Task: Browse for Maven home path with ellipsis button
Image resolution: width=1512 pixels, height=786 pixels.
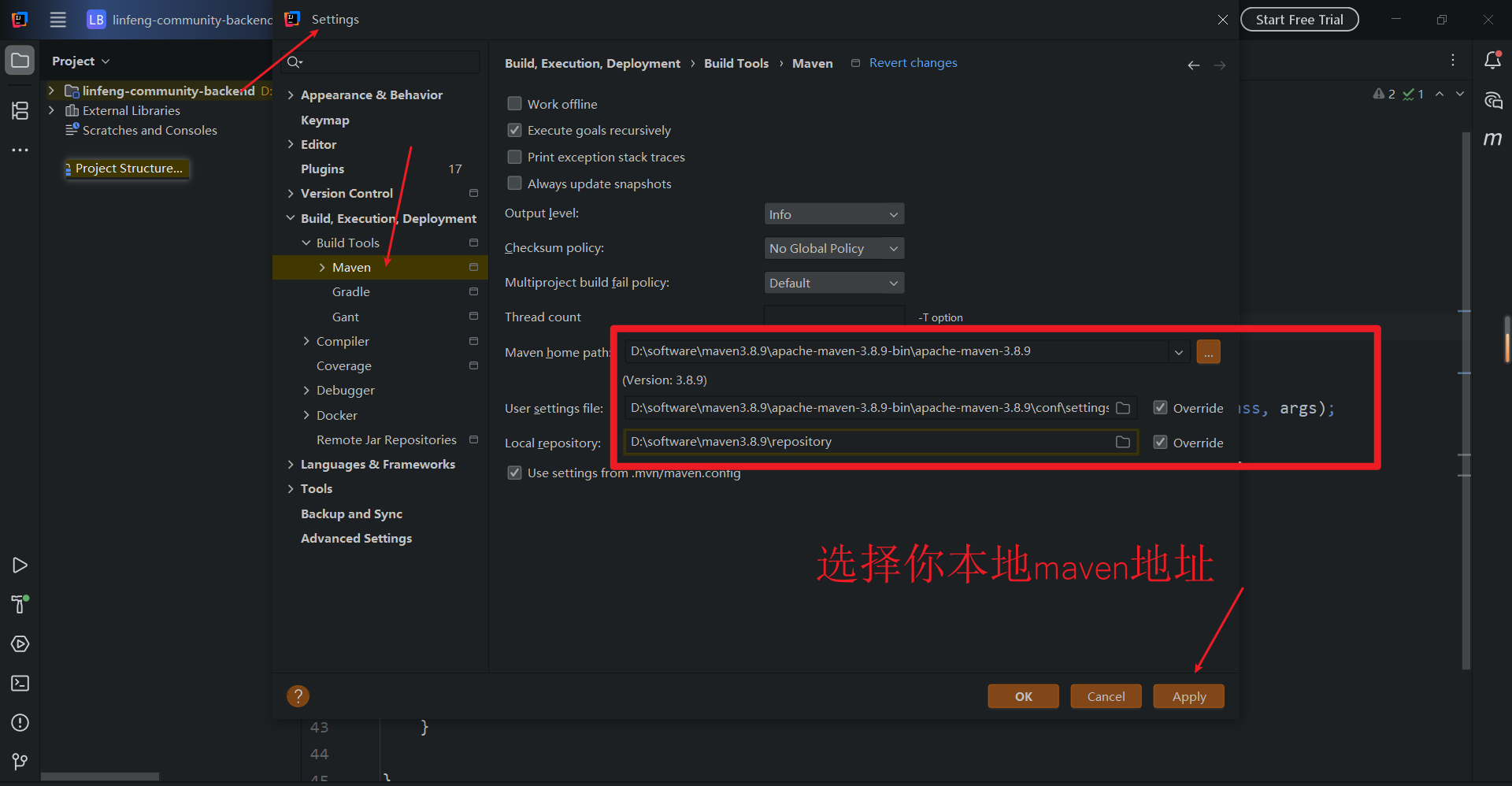Action: 1208,351
